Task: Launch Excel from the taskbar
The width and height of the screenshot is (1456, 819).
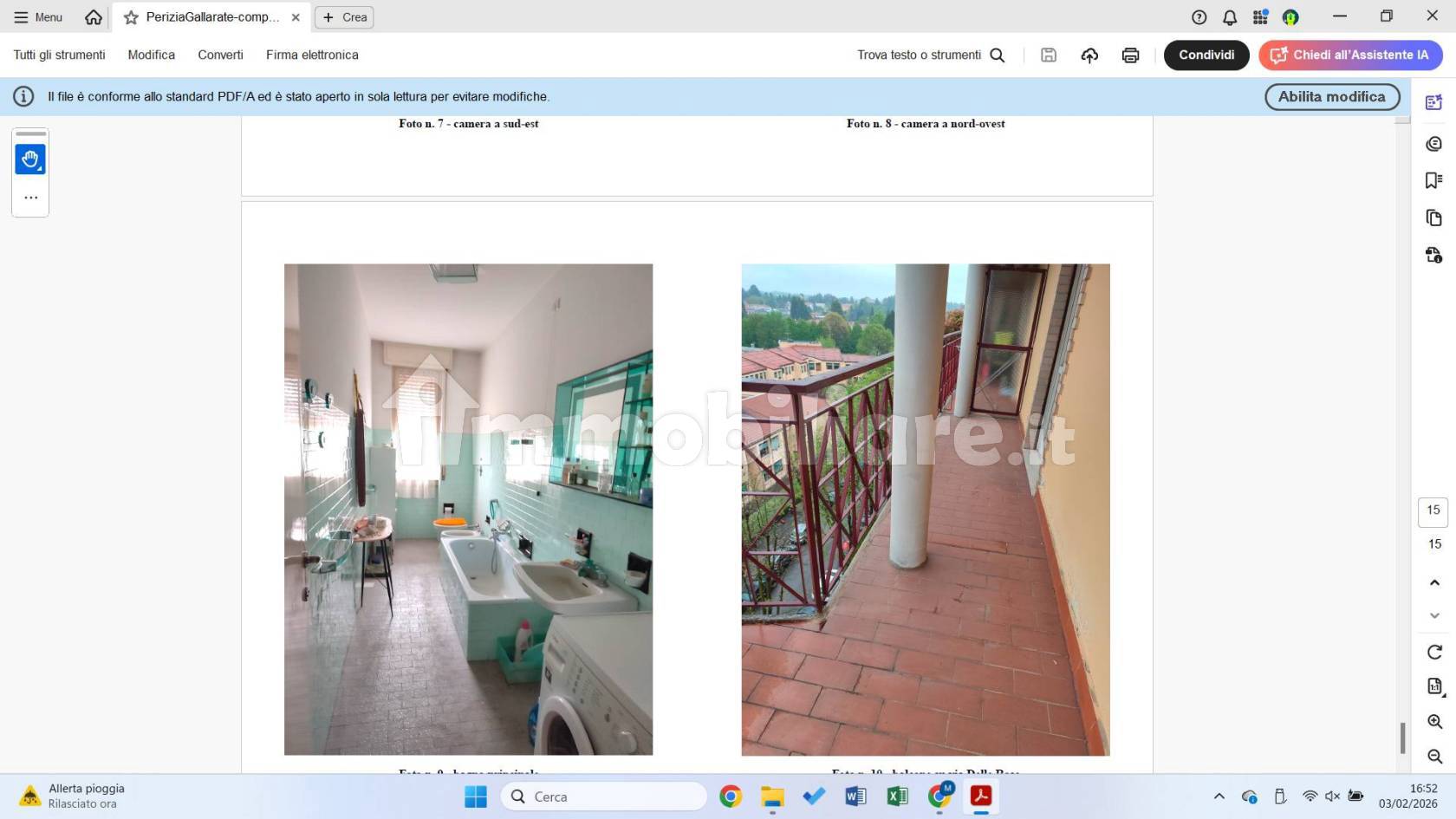Action: pos(897,796)
